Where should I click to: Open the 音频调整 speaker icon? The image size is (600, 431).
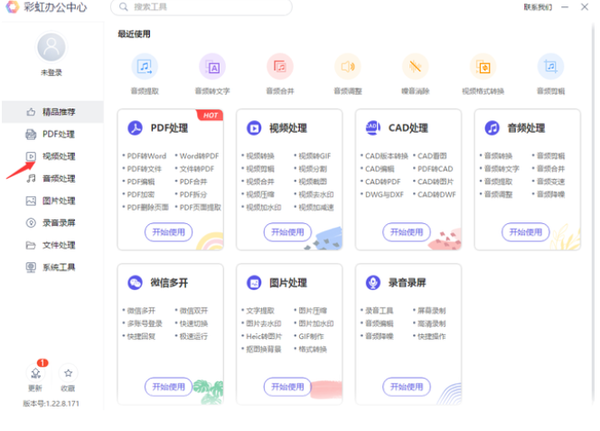[348, 67]
